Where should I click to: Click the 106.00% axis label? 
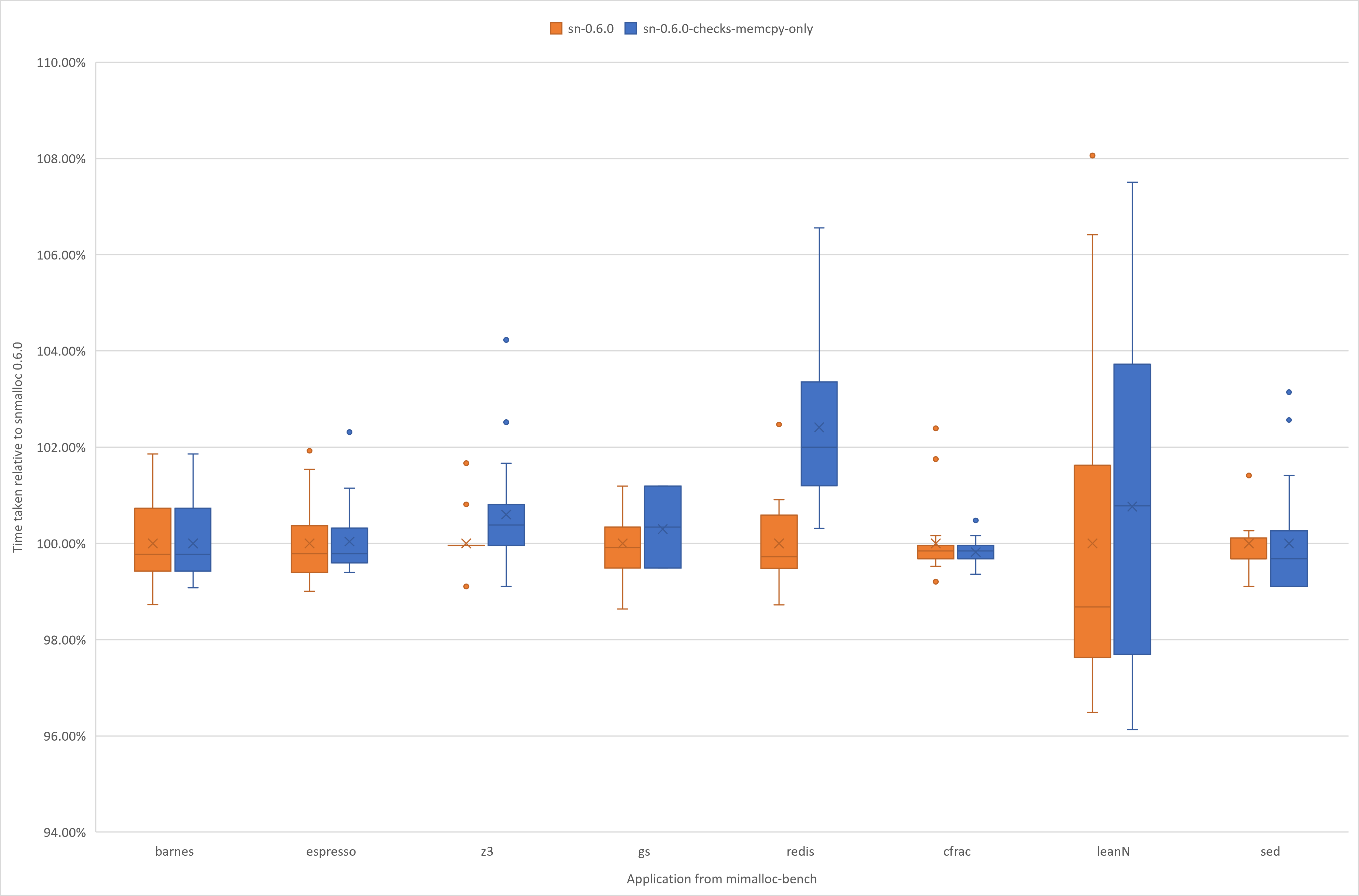pos(61,255)
